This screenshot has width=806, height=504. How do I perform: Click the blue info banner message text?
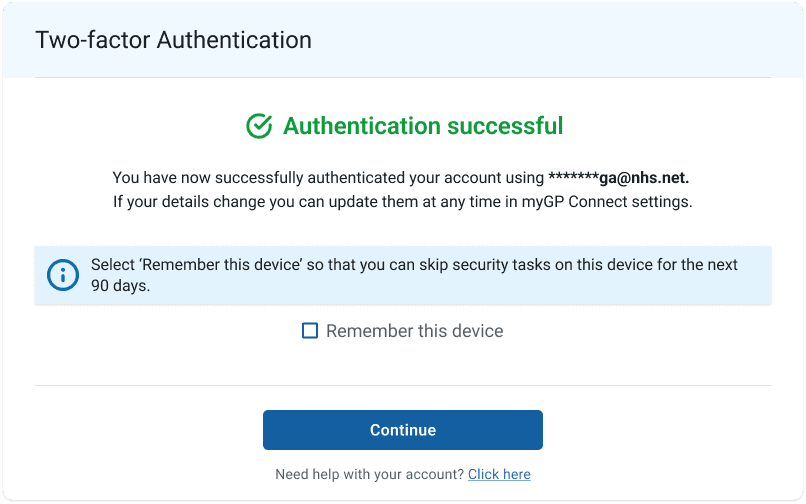[414, 275]
